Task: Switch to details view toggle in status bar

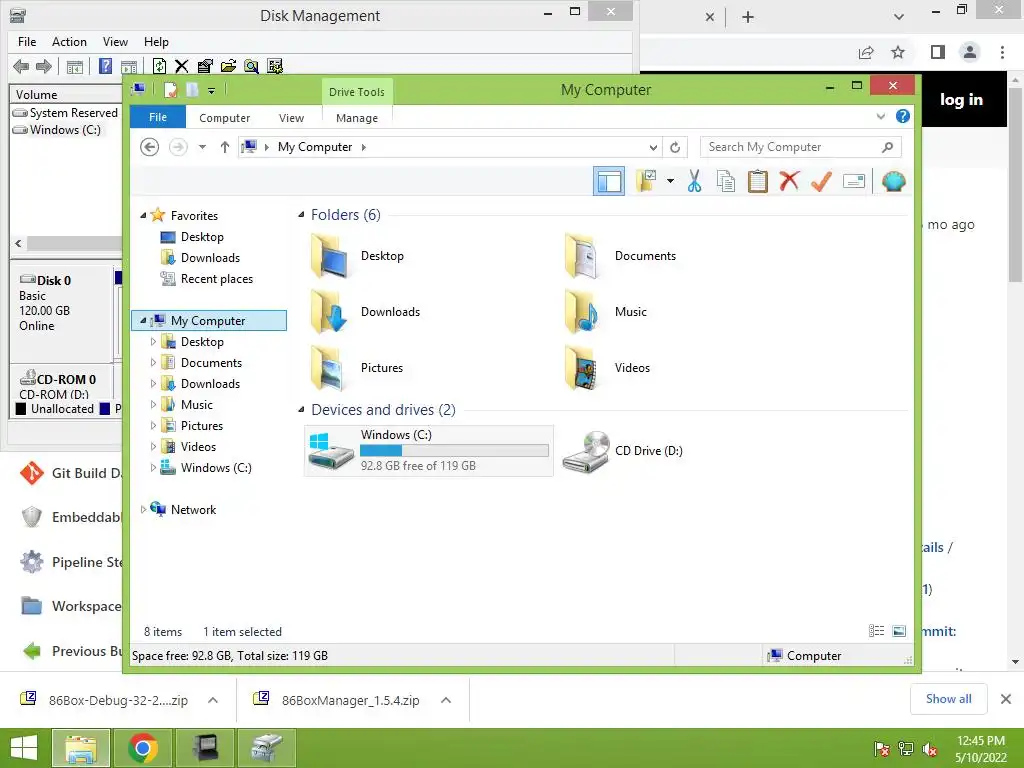Action: pos(876,631)
